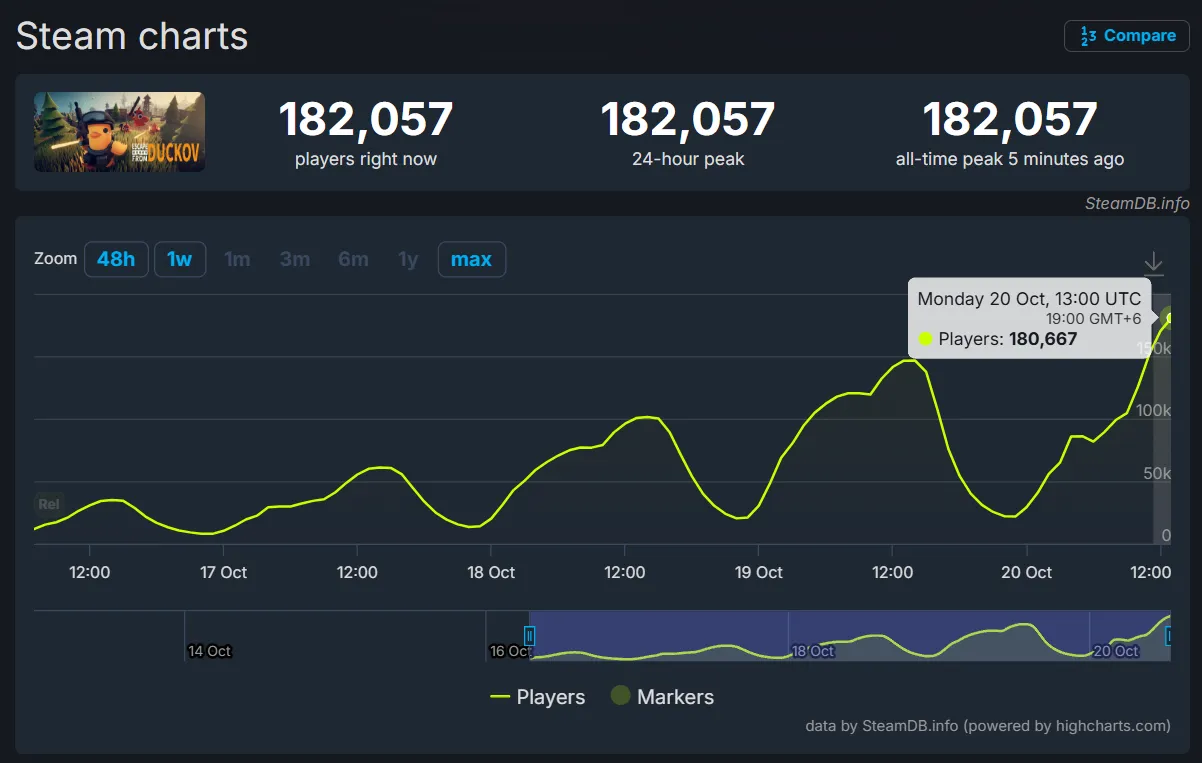Click the players right now count
This screenshot has height=763, width=1202.
click(366, 119)
